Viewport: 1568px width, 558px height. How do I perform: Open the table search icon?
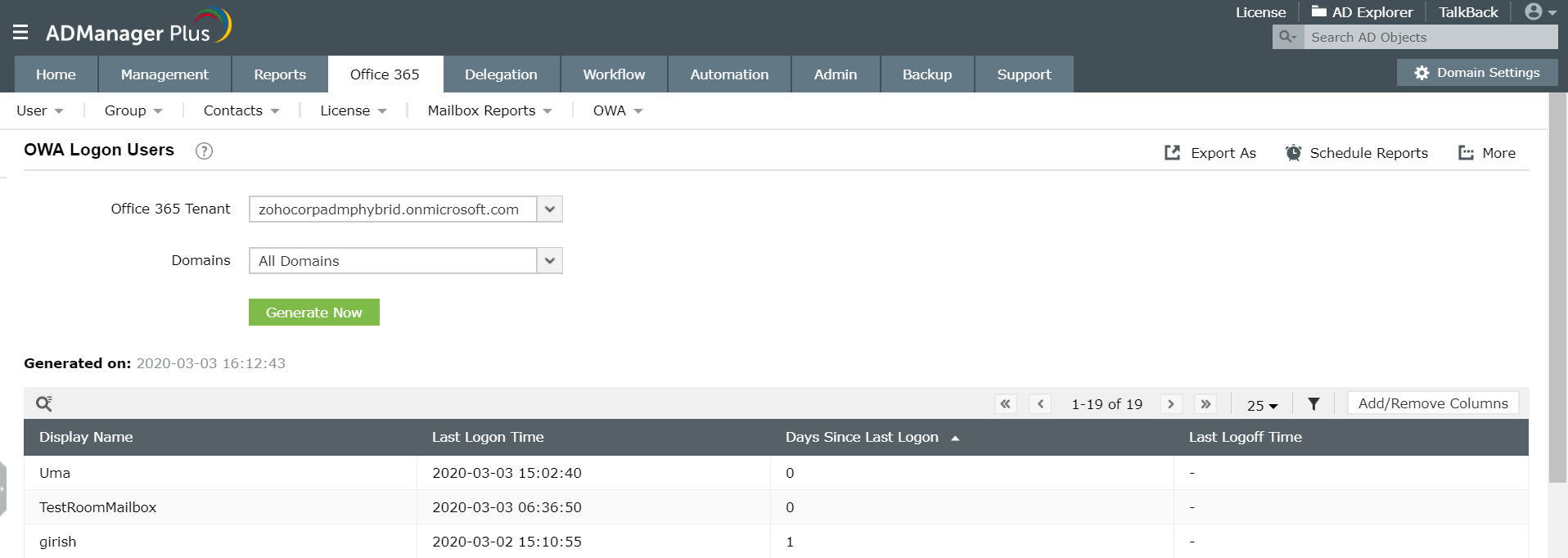point(44,403)
